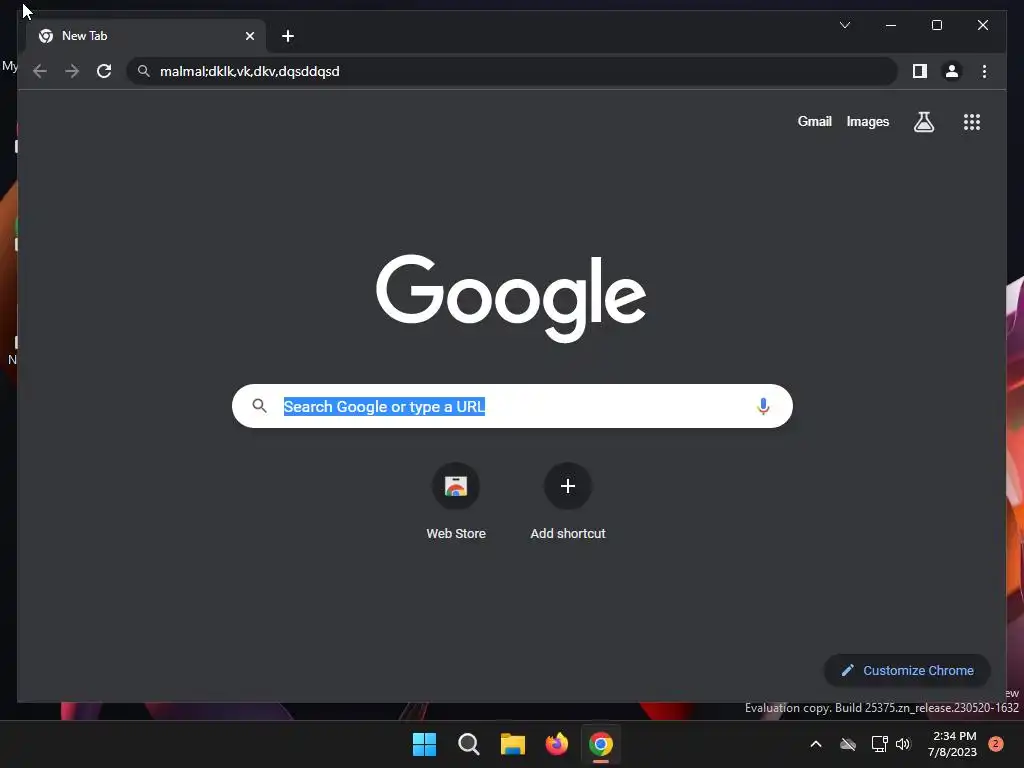Click Customize Chrome button
The height and width of the screenshot is (768, 1024).
(x=907, y=671)
